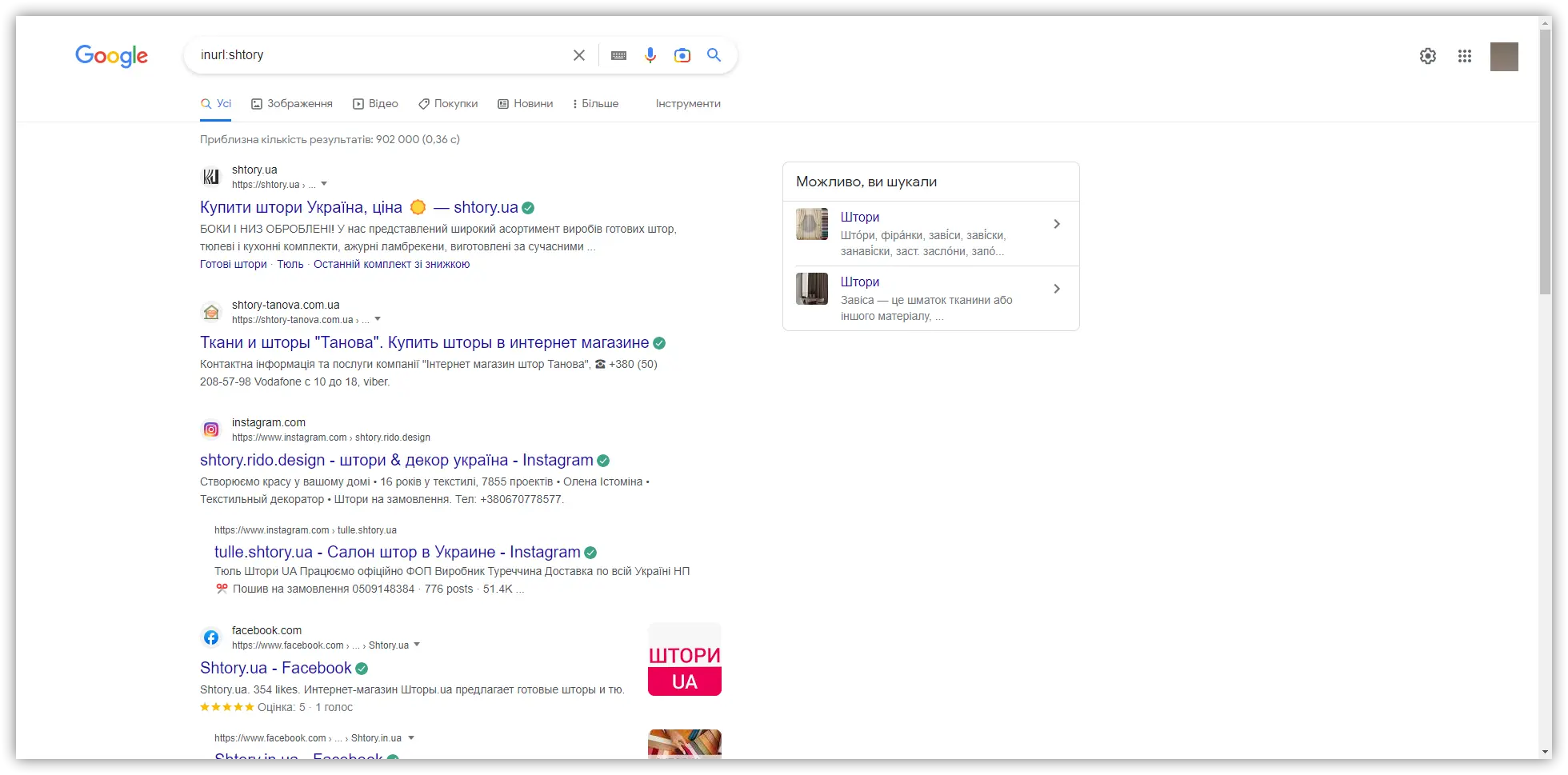Click the shtory-tanova.com.ua favicon
This screenshot has width=1568, height=775.
211,312
